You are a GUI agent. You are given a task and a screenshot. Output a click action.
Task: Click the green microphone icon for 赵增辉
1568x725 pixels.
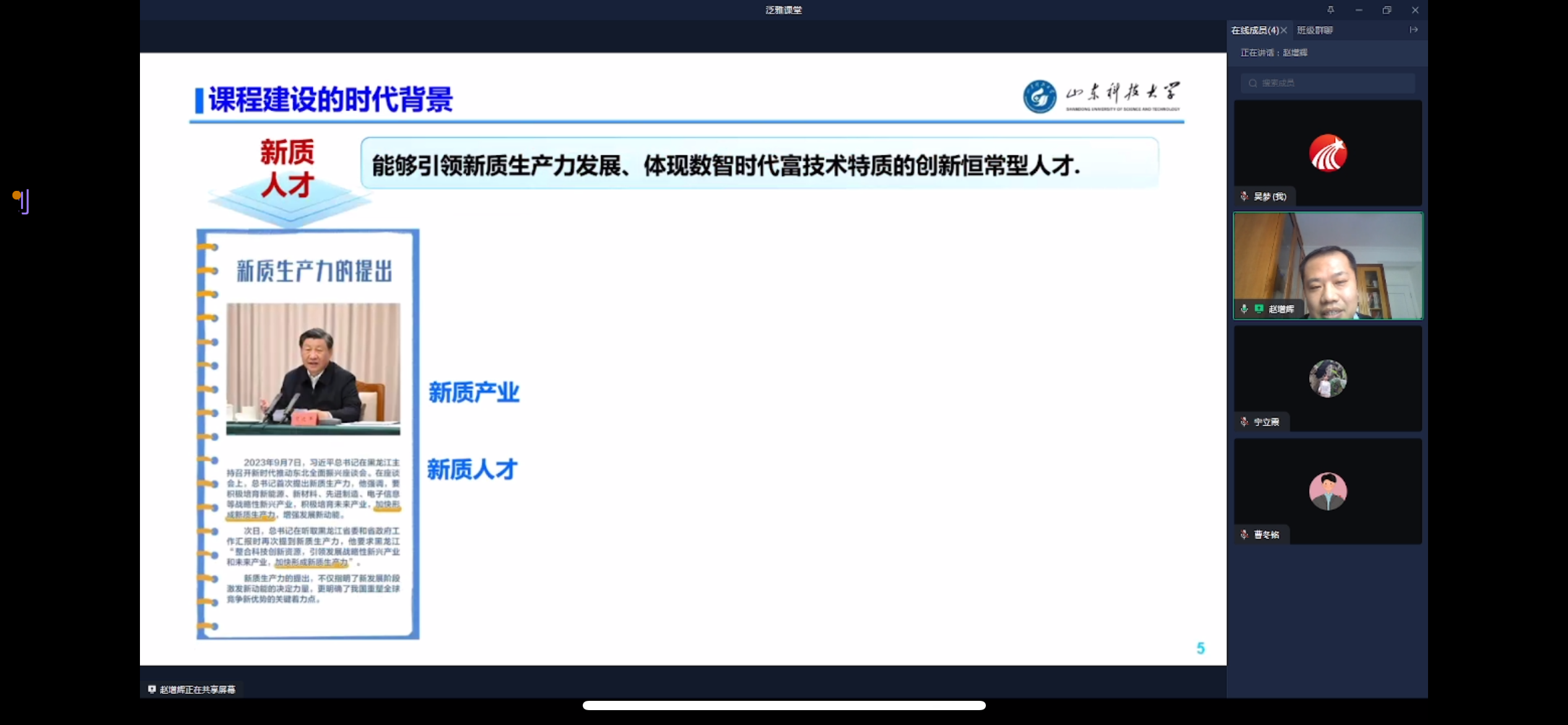tap(1244, 309)
